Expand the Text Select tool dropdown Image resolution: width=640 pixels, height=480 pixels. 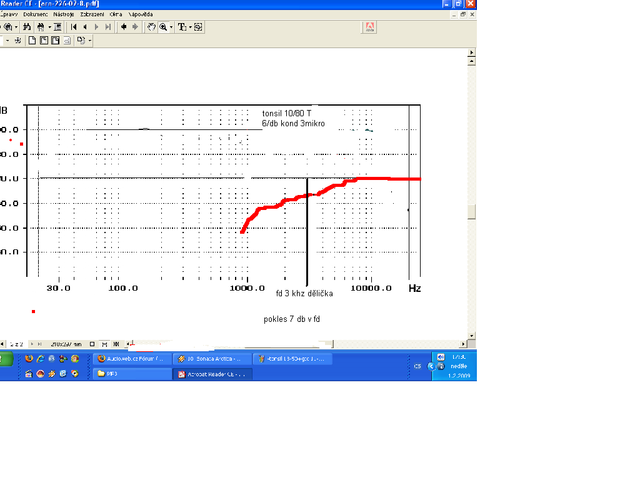[x=190, y=27]
